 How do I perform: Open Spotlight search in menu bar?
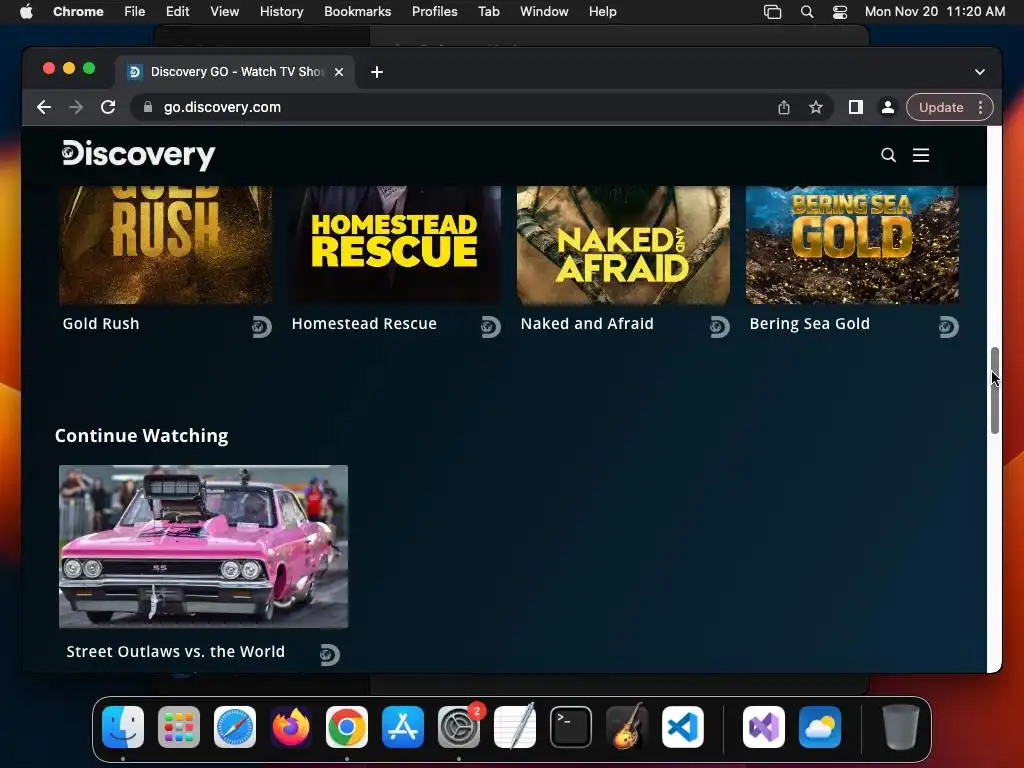807,12
